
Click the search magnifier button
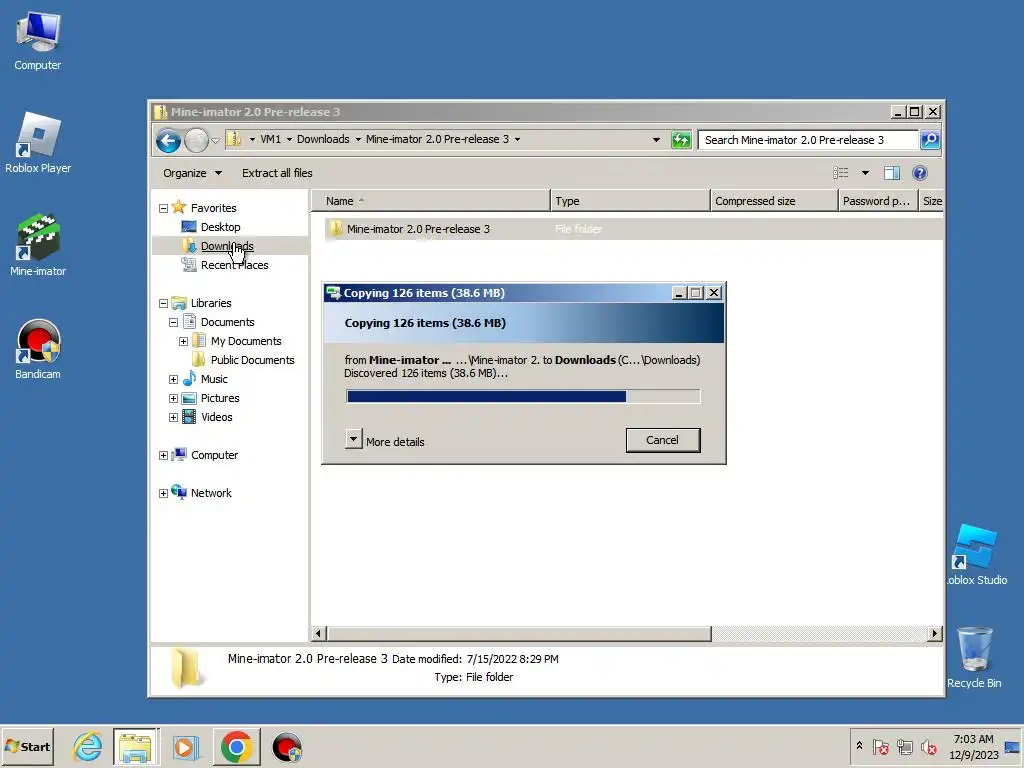coord(930,139)
